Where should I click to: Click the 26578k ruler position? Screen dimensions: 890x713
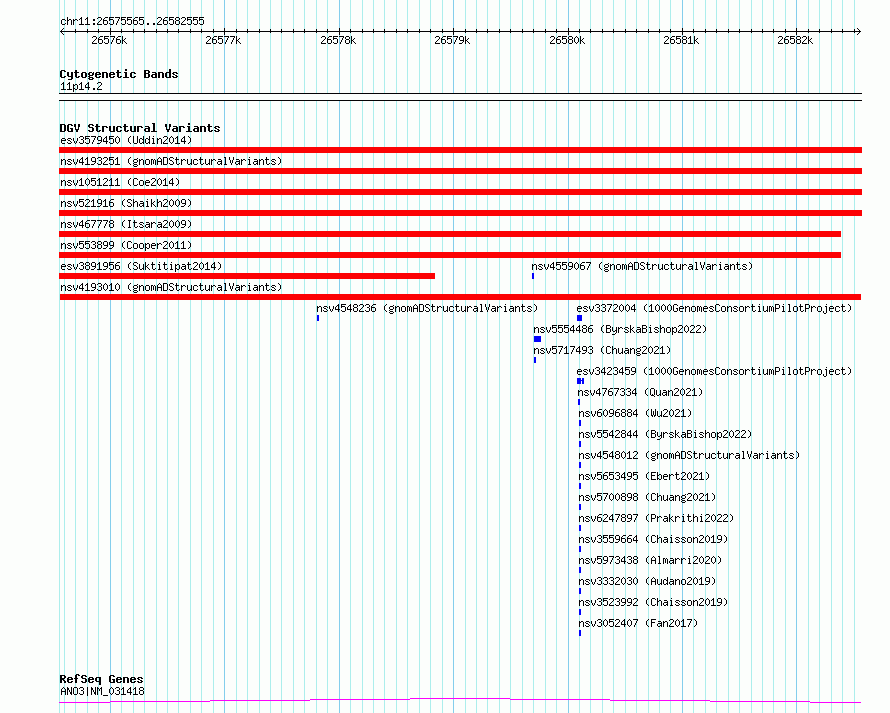tap(338, 40)
